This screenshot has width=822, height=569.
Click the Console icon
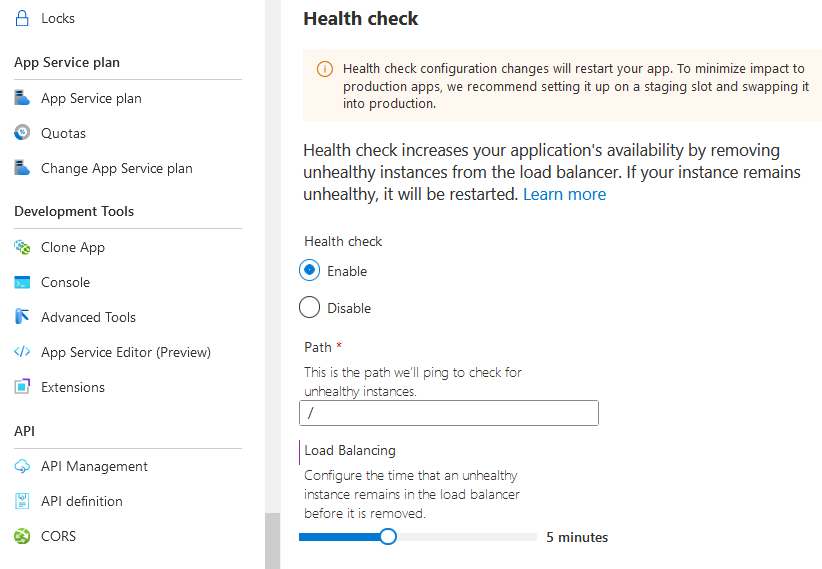click(x=22, y=282)
